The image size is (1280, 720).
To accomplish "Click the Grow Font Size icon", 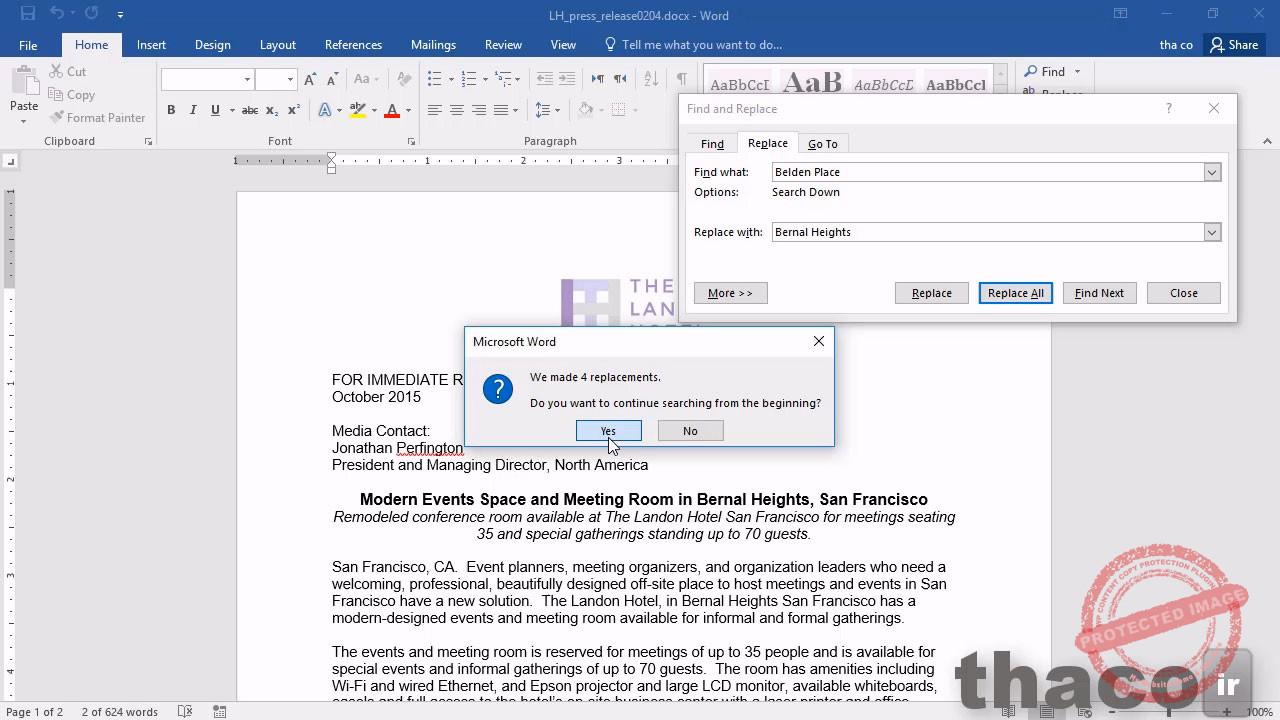I will pos(310,79).
